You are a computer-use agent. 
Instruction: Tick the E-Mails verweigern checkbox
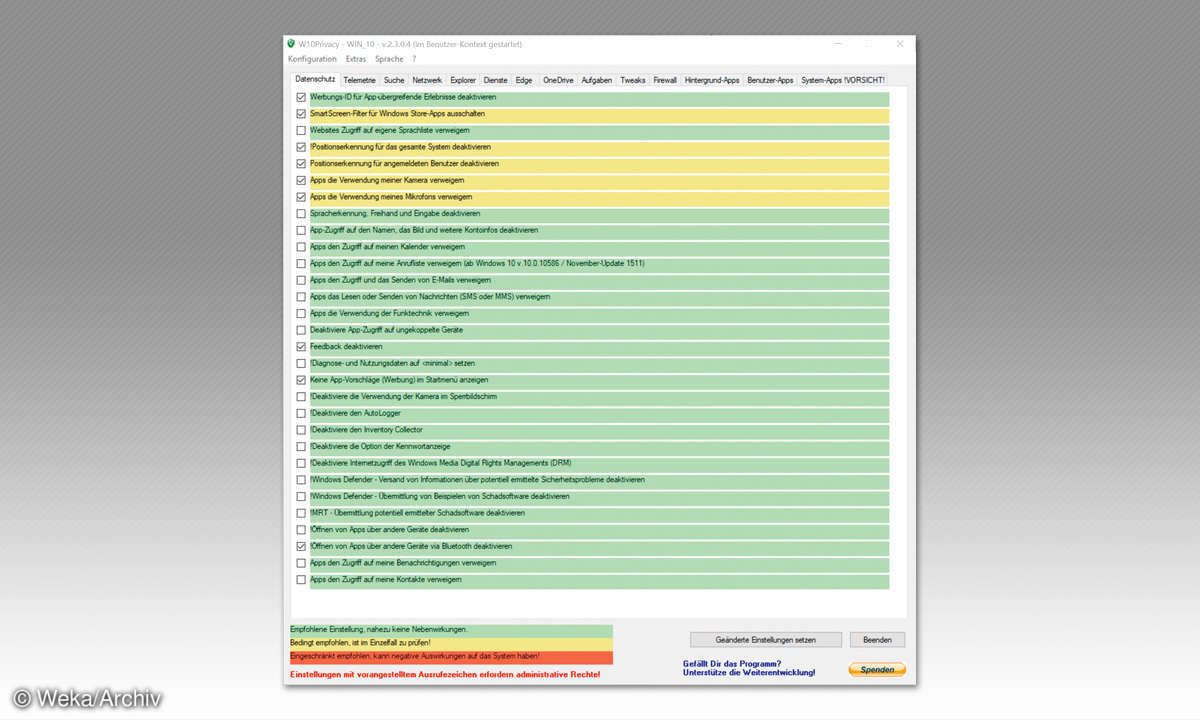pyautogui.click(x=301, y=281)
